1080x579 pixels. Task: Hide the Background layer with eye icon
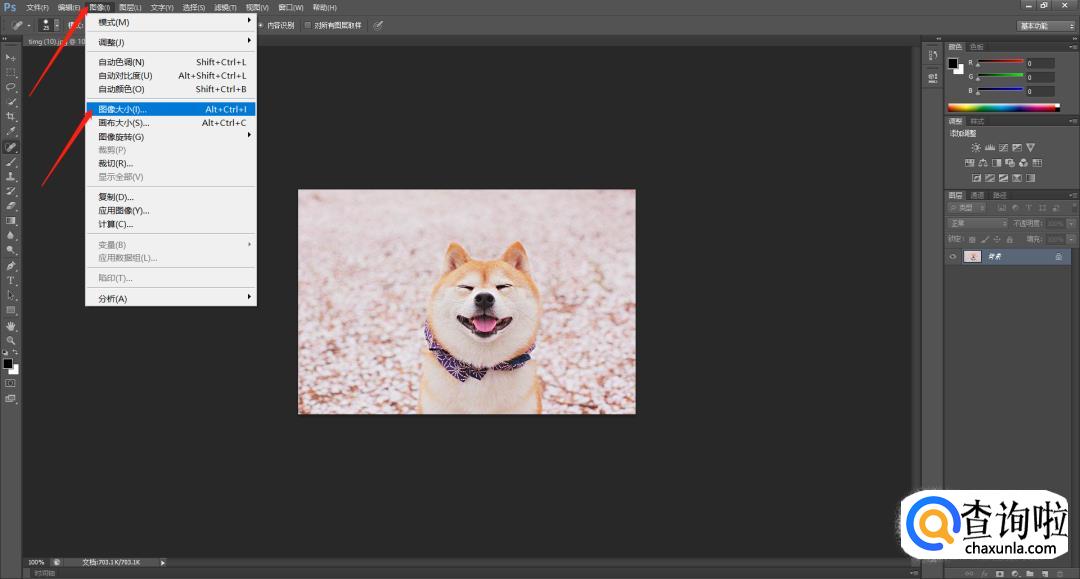coord(953,257)
